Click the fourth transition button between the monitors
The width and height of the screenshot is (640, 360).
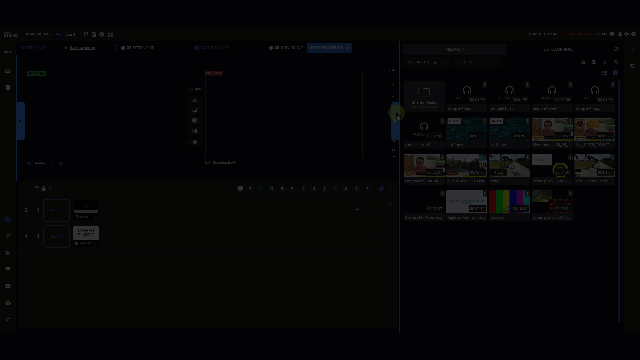tap(195, 131)
